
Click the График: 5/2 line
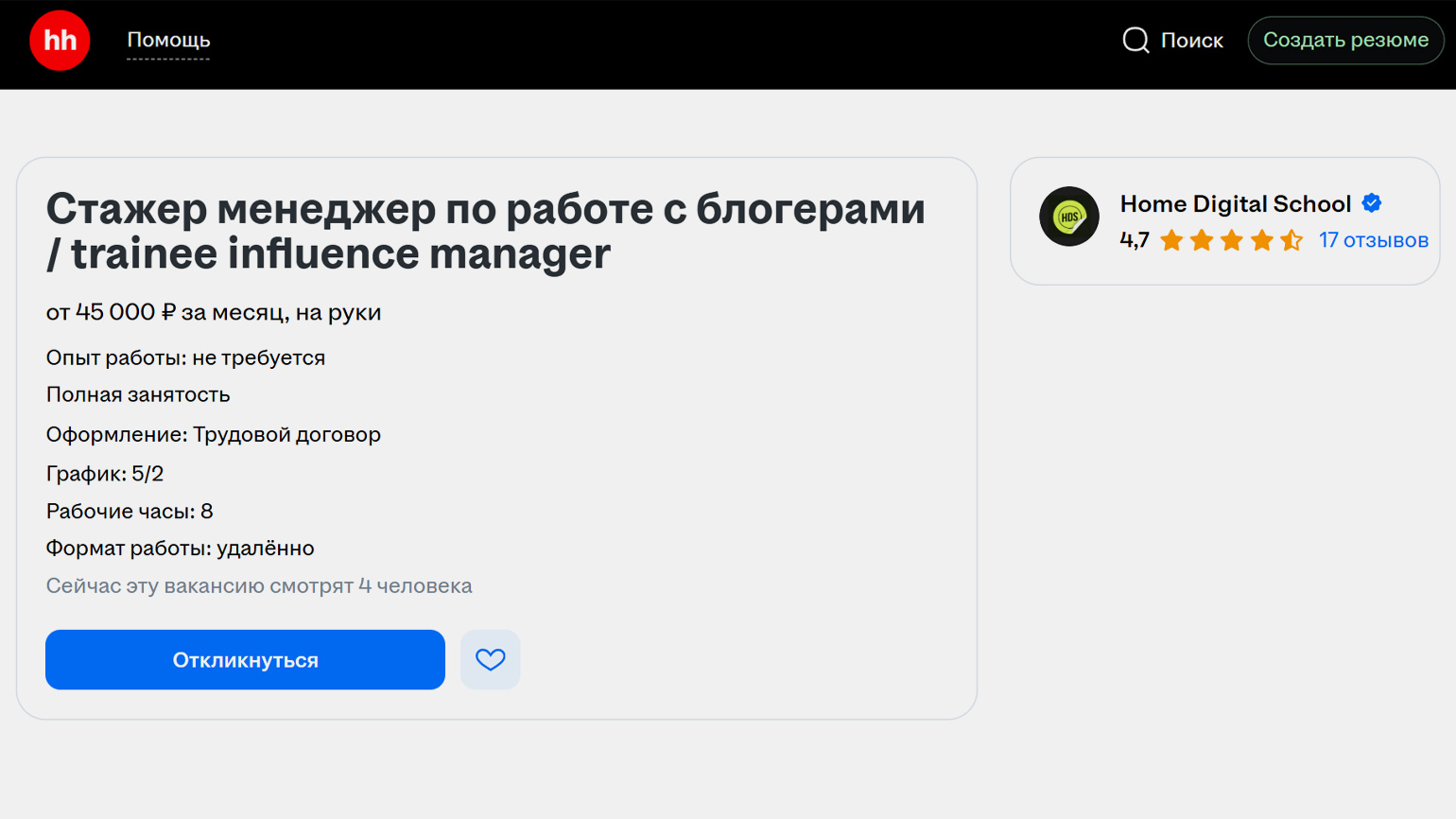pos(105,473)
